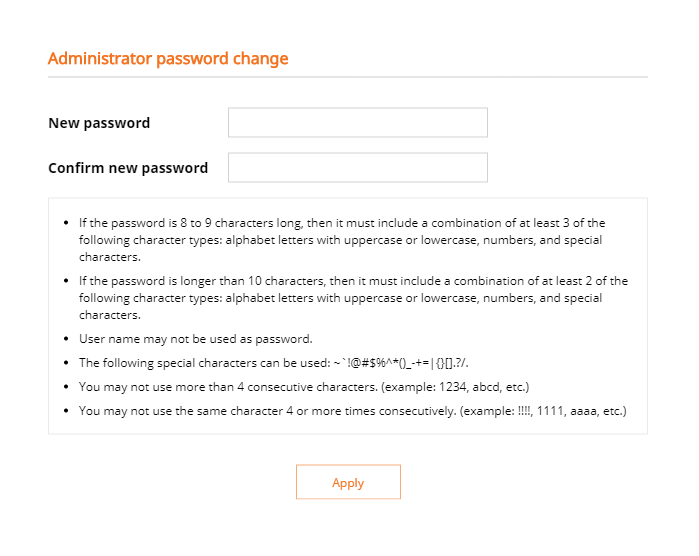Screen dimensions: 699x556
Task: Click the New password label
Action: pyautogui.click(x=99, y=123)
